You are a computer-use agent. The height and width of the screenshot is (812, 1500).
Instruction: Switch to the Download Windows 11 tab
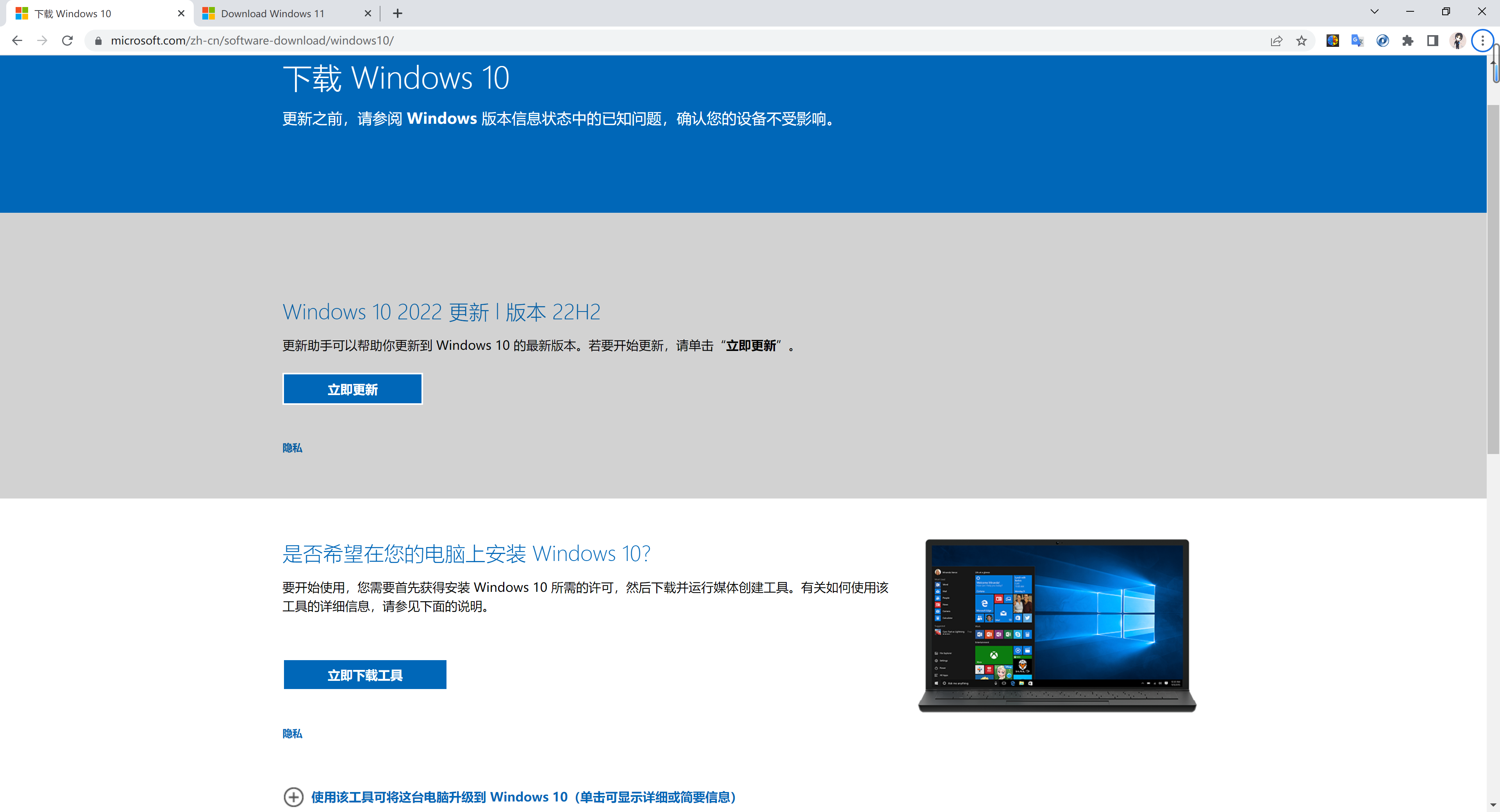click(x=273, y=13)
